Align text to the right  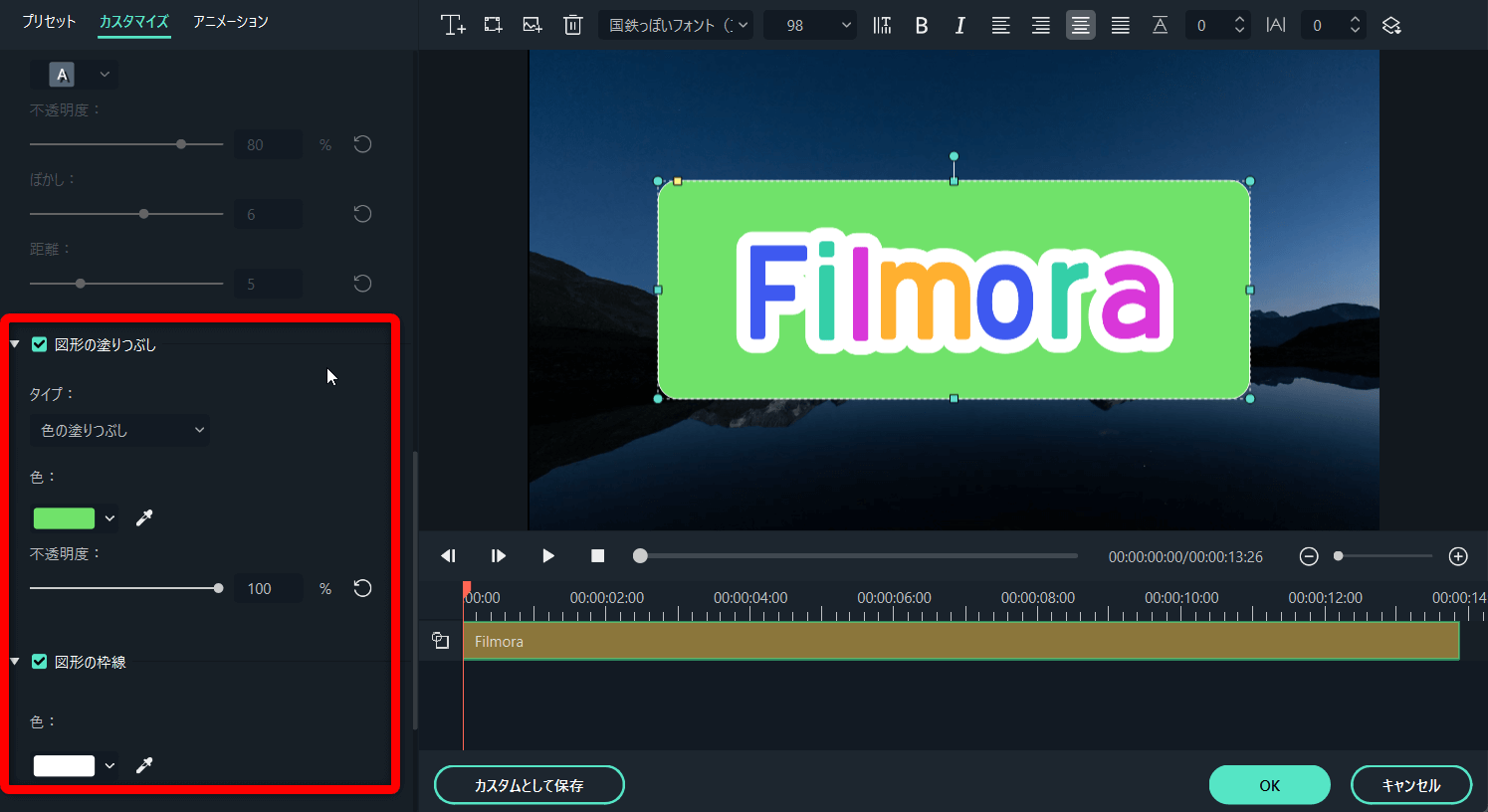point(1040,26)
